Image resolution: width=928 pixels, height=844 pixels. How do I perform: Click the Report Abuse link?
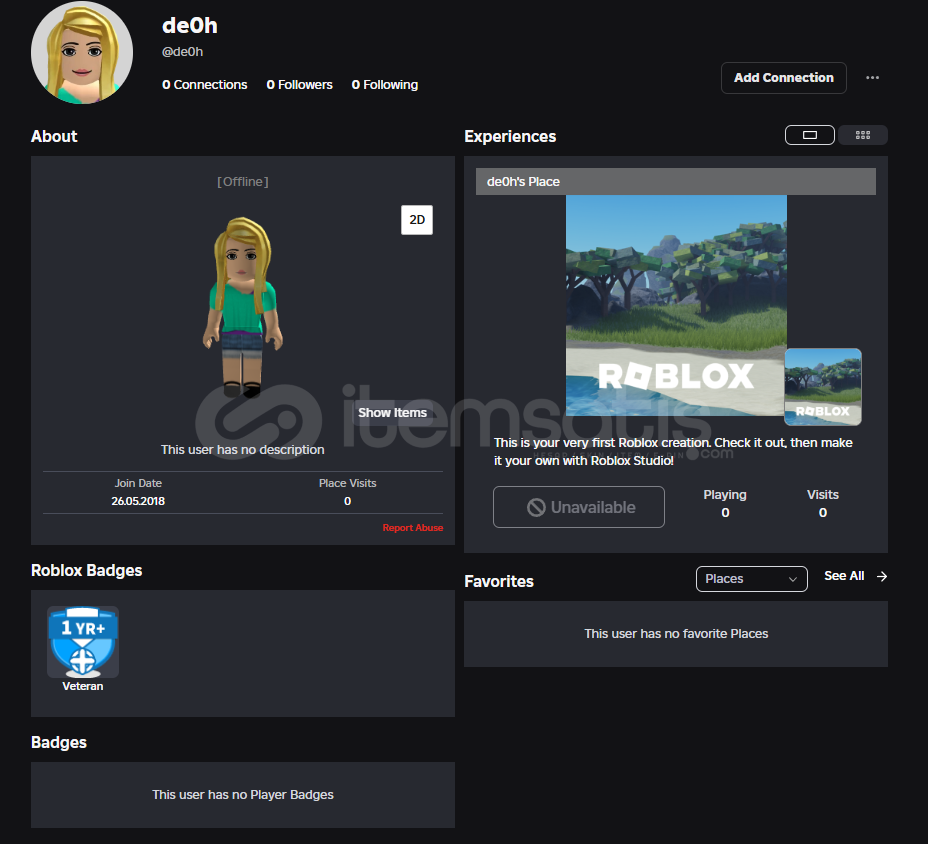click(412, 528)
